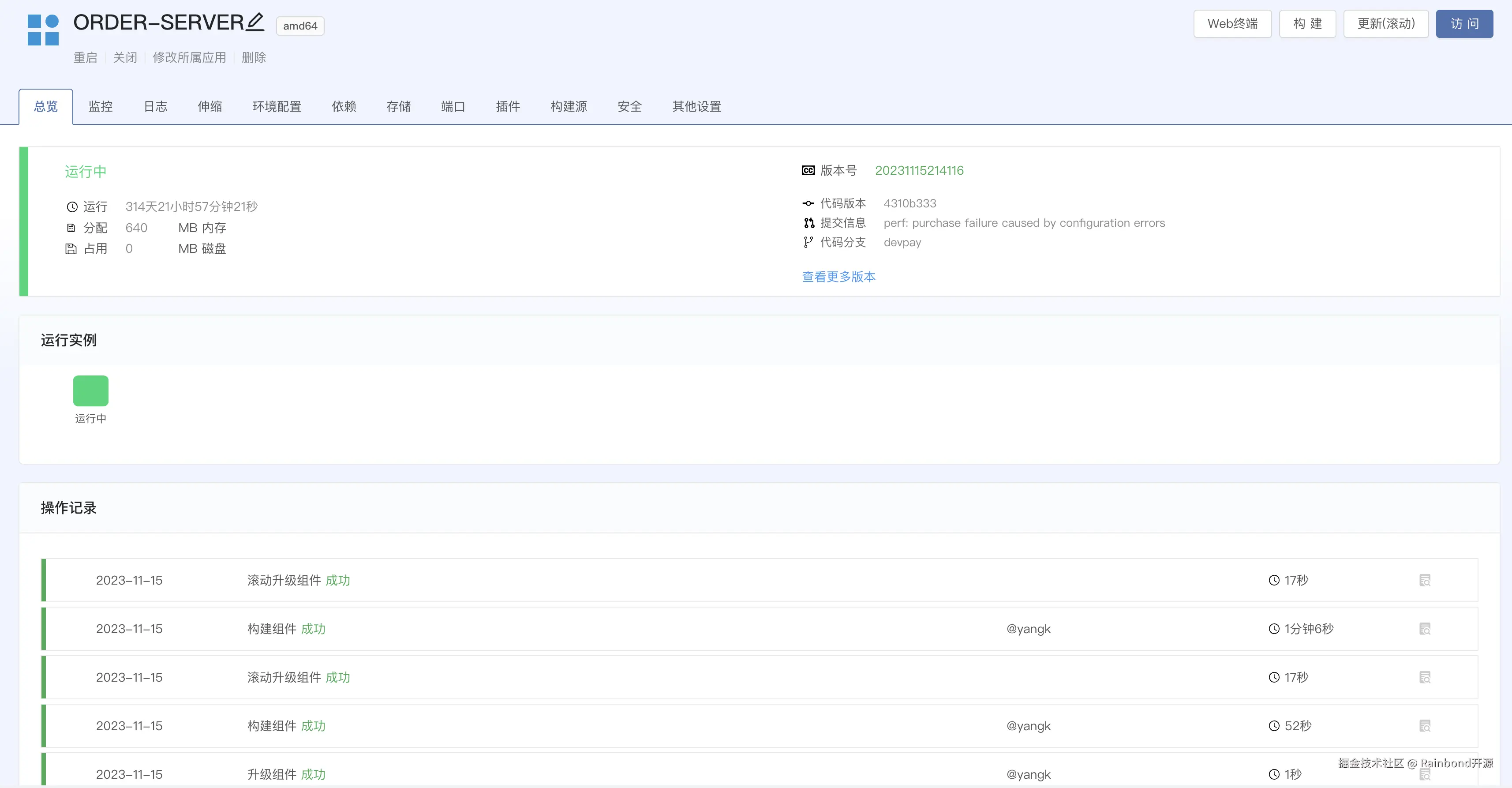Open the 环境配置 tab
The image size is (1512, 788).
pyautogui.click(x=277, y=106)
